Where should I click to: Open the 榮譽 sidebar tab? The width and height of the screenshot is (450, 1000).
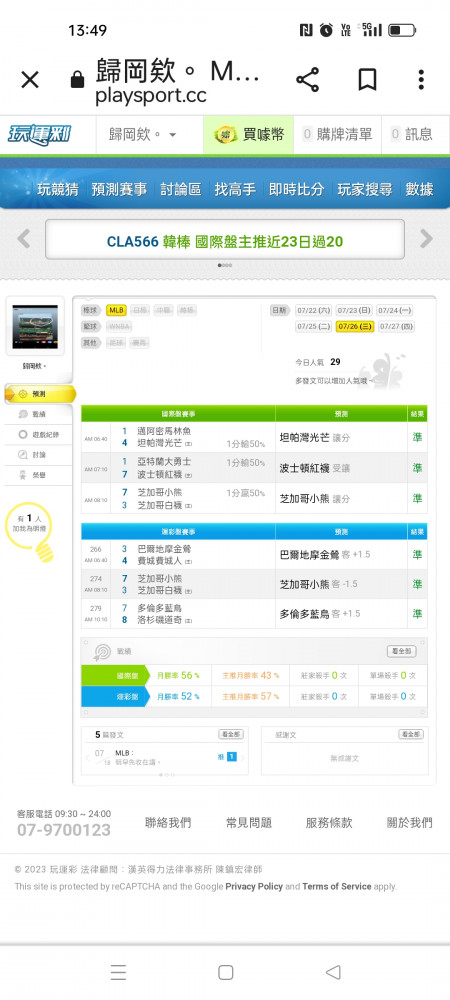click(38, 475)
